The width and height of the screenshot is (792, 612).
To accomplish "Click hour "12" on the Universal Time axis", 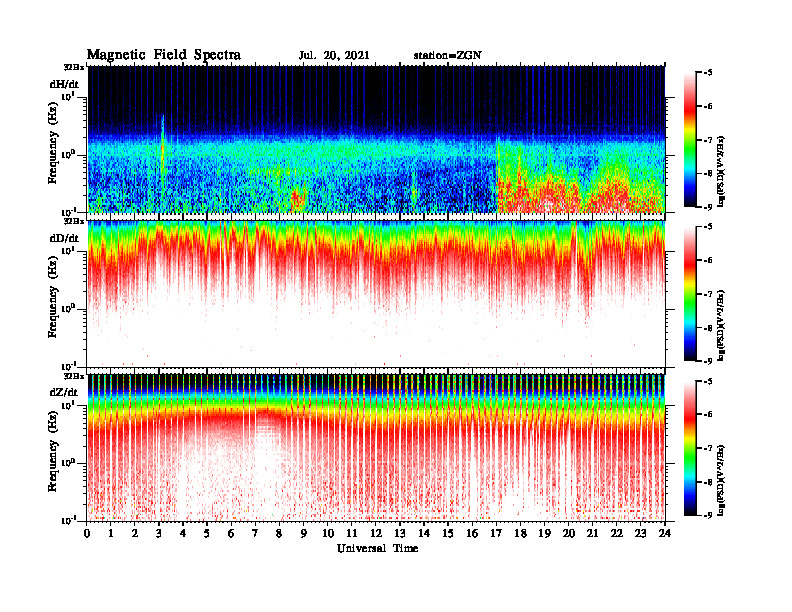I will [x=376, y=533].
